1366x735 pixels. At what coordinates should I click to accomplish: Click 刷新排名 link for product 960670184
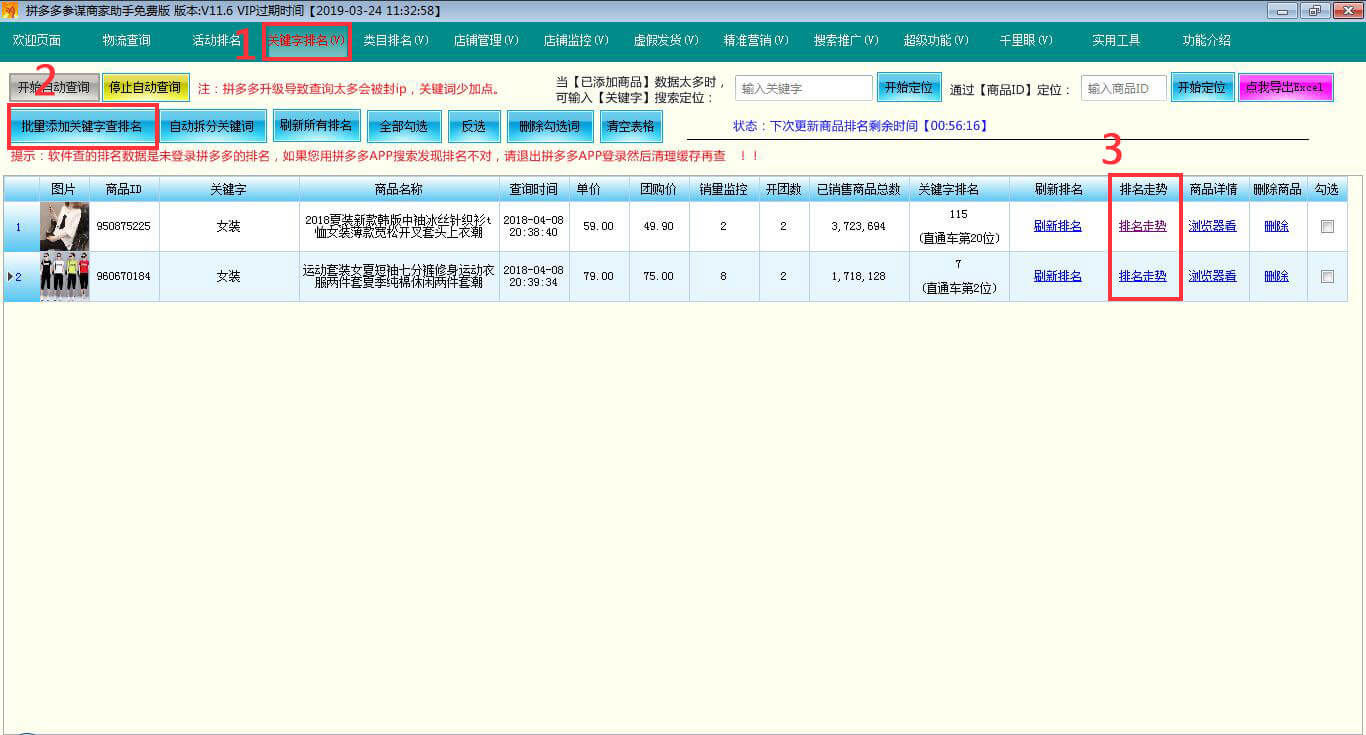coord(1058,276)
